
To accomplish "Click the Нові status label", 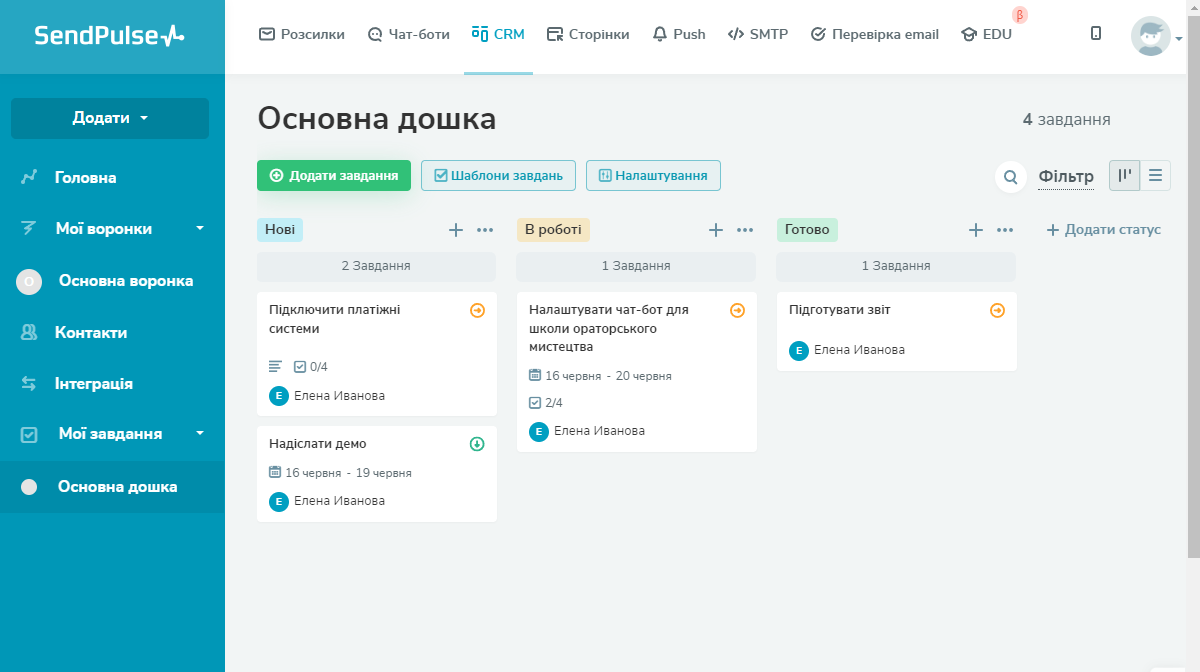I will pos(280,230).
